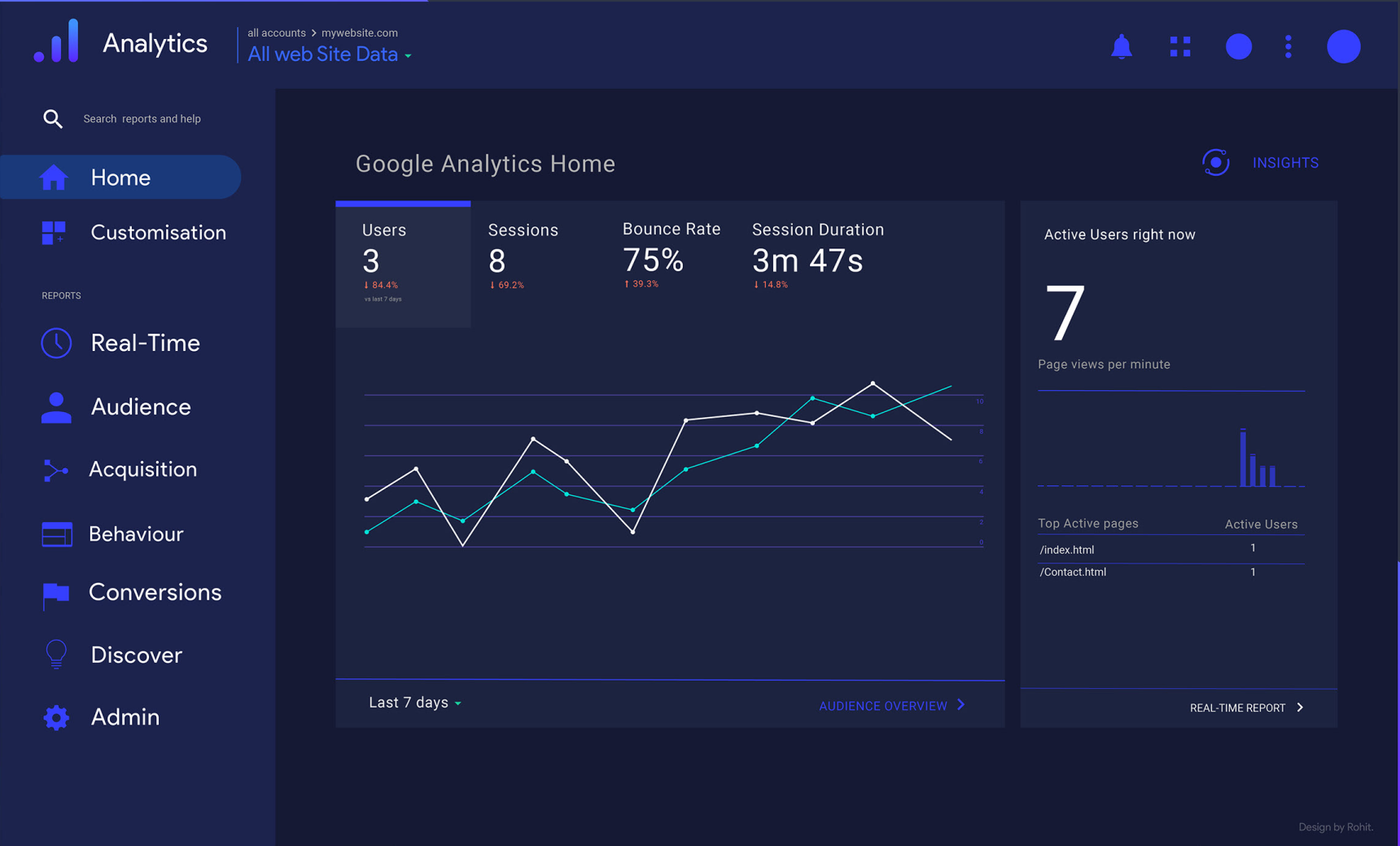This screenshot has height=846, width=1400.
Task: Select the Session Duration metric tab
Action: [x=818, y=256]
